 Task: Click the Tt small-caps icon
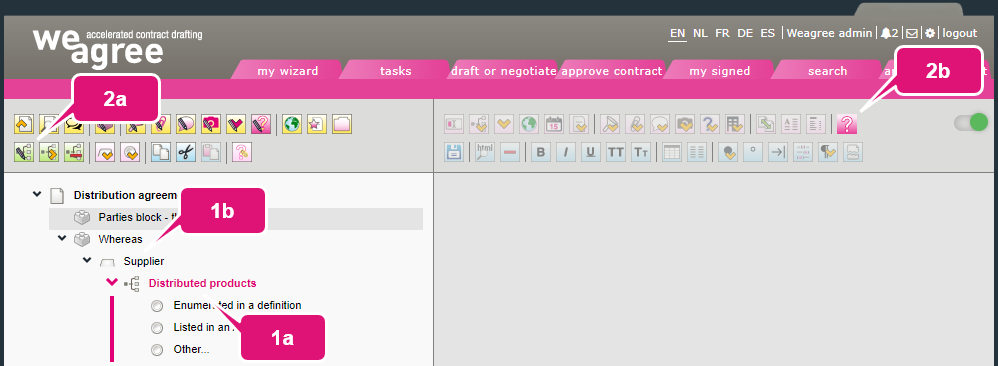click(641, 152)
